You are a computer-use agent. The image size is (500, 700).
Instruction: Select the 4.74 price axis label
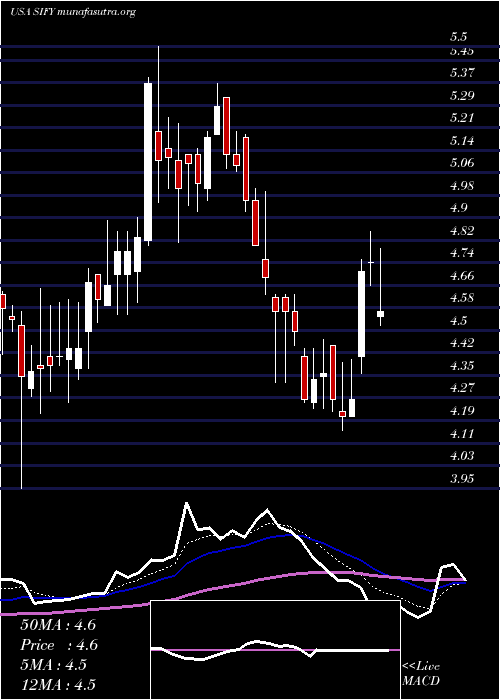(x=462, y=253)
